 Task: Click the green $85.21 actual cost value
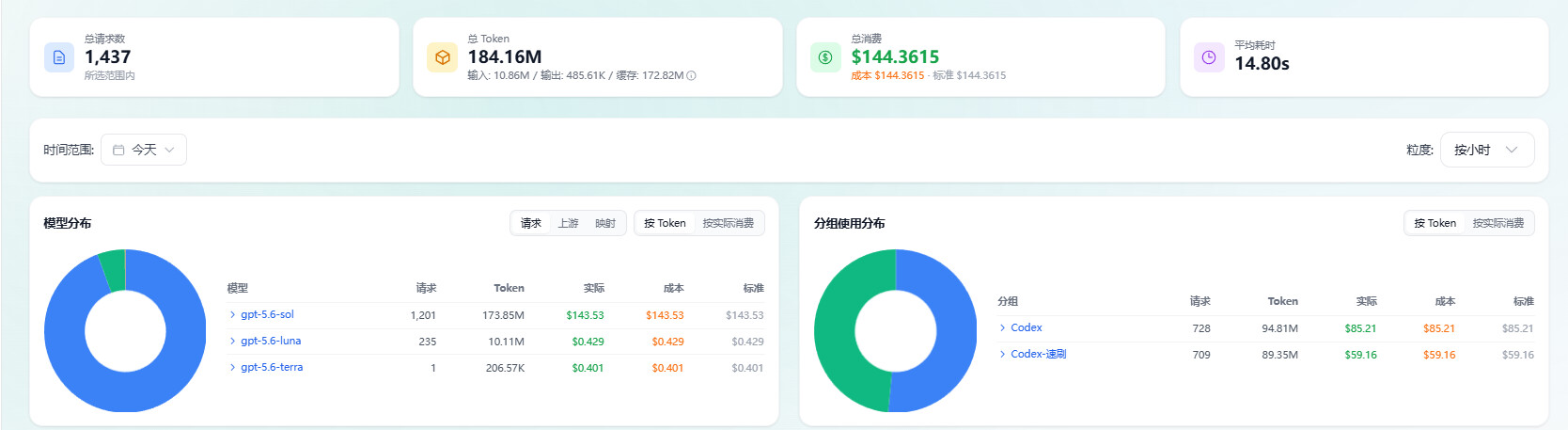click(1360, 328)
